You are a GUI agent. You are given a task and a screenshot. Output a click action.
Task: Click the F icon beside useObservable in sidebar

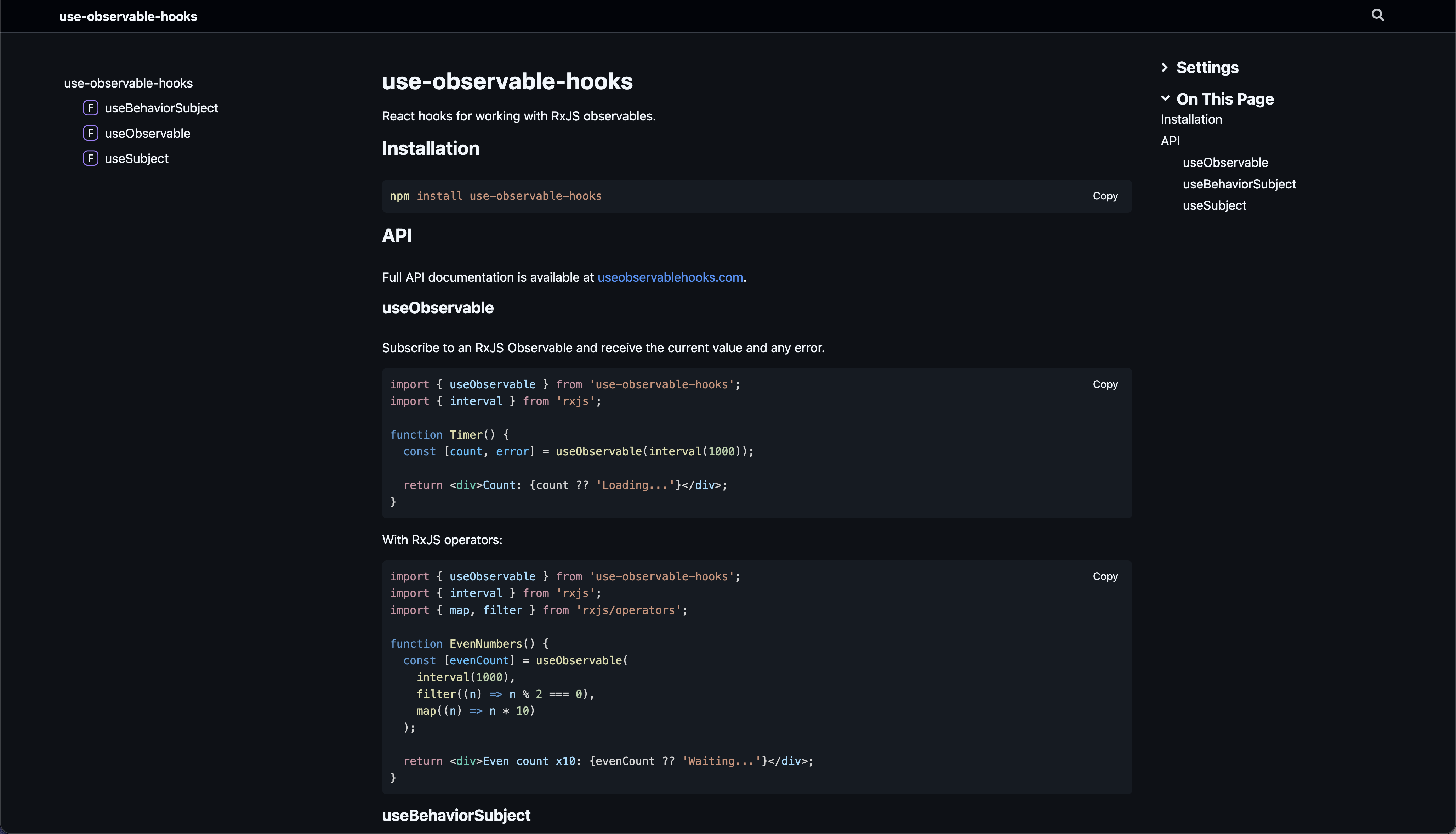pyautogui.click(x=90, y=133)
